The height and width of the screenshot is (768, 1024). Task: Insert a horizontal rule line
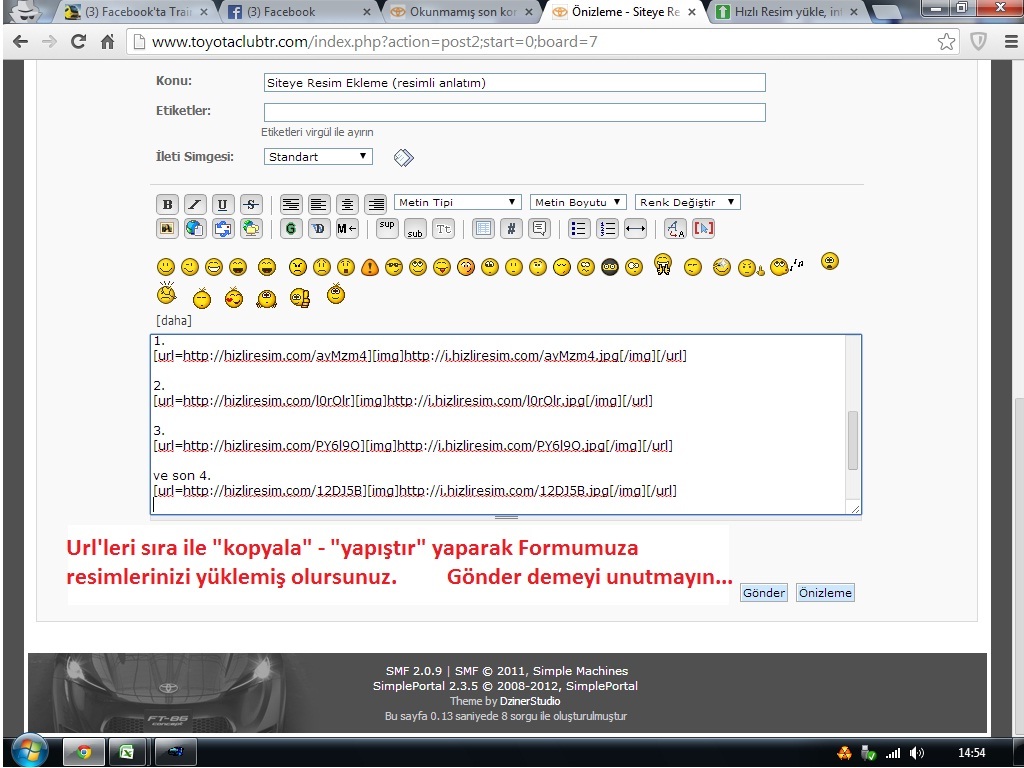635,228
